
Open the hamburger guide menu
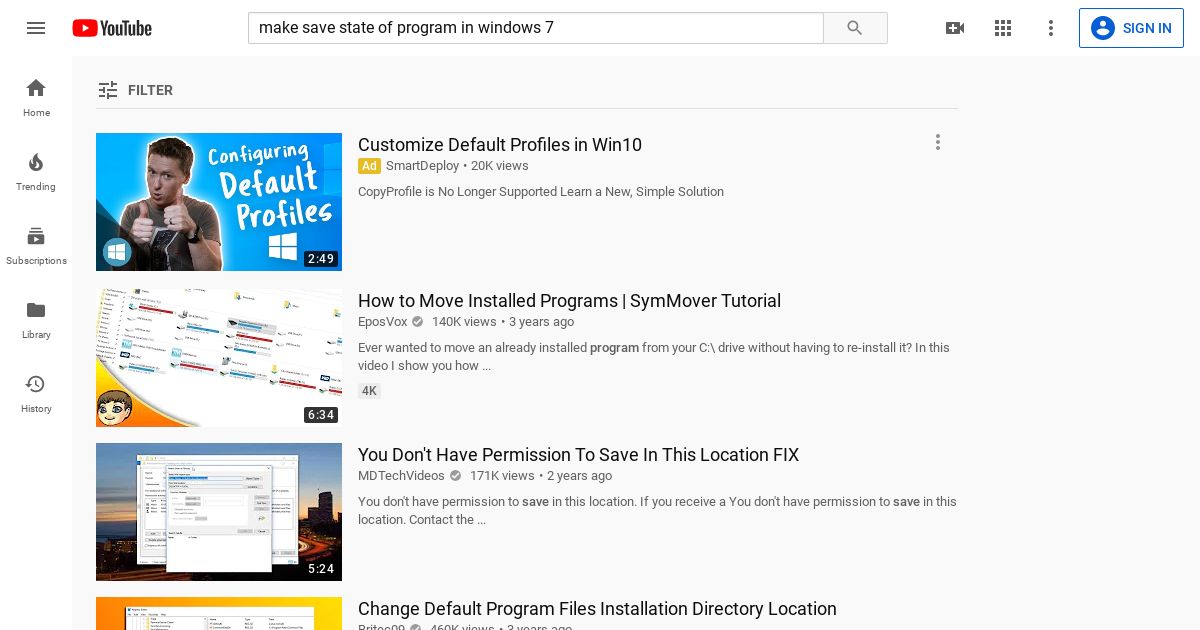pyautogui.click(x=36, y=28)
